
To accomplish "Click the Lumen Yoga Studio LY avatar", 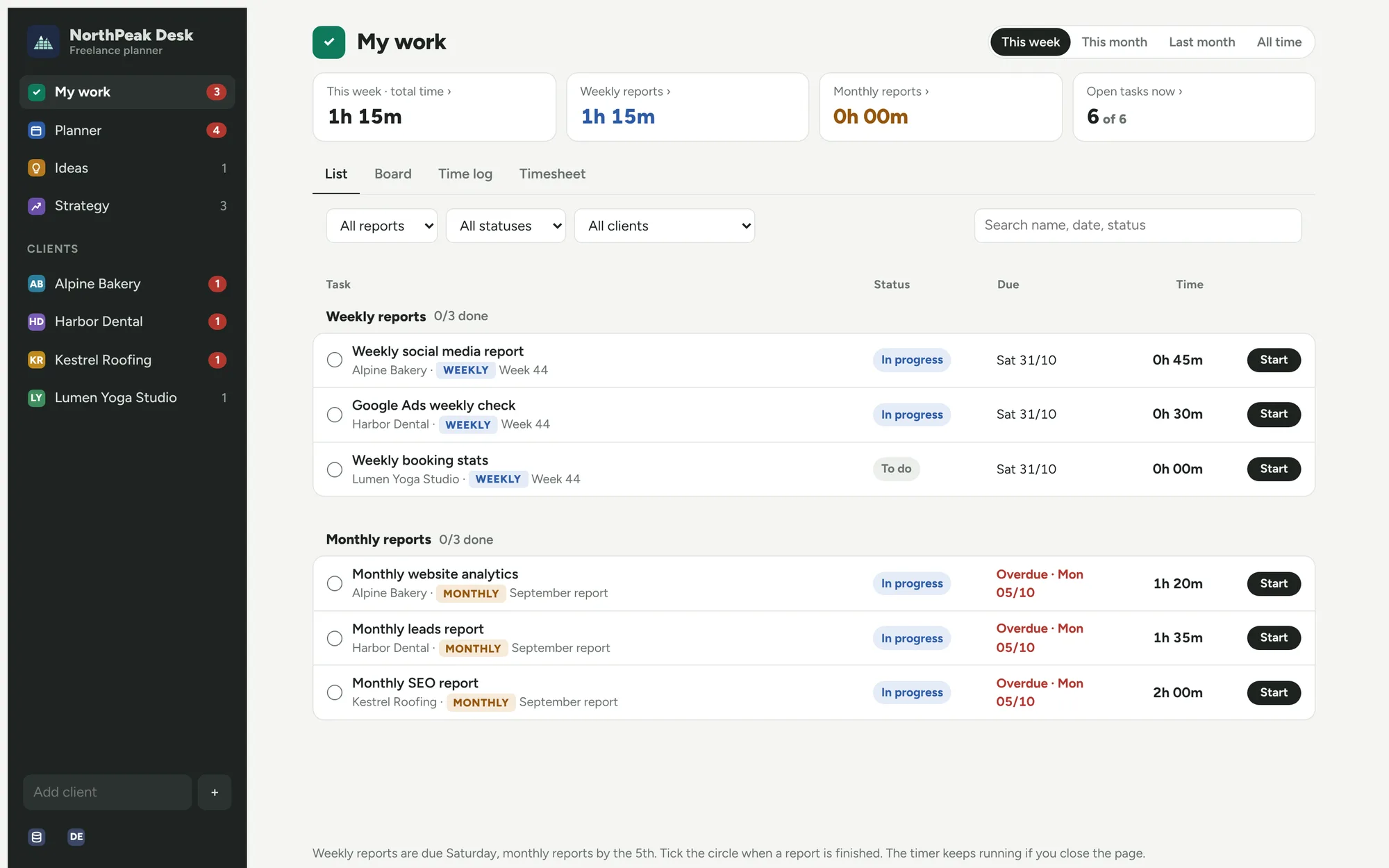I will click(x=37, y=398).
